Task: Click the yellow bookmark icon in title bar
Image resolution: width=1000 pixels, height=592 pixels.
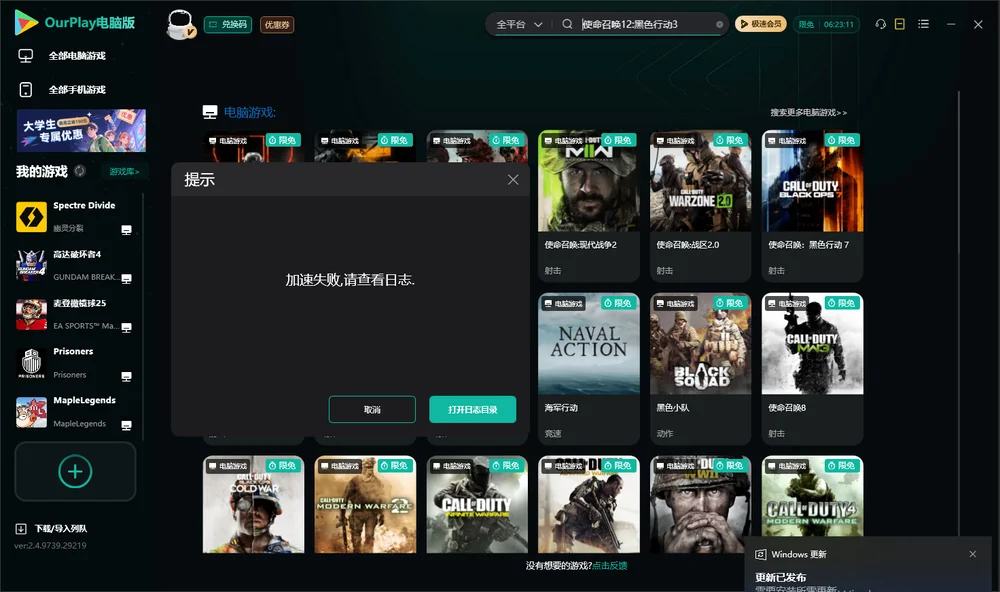Action: point(900,24)
